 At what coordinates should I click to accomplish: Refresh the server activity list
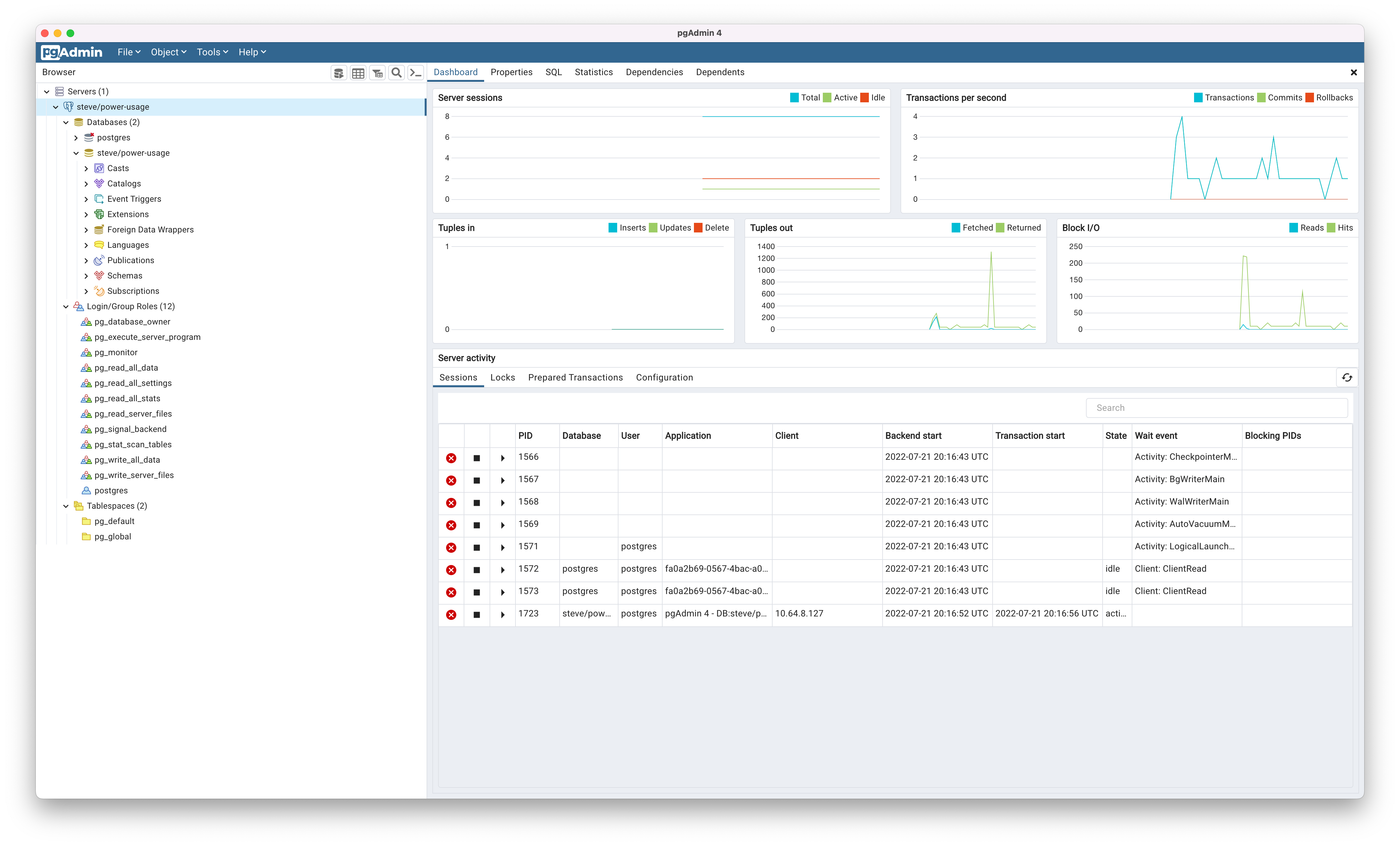click(1347, 378)
